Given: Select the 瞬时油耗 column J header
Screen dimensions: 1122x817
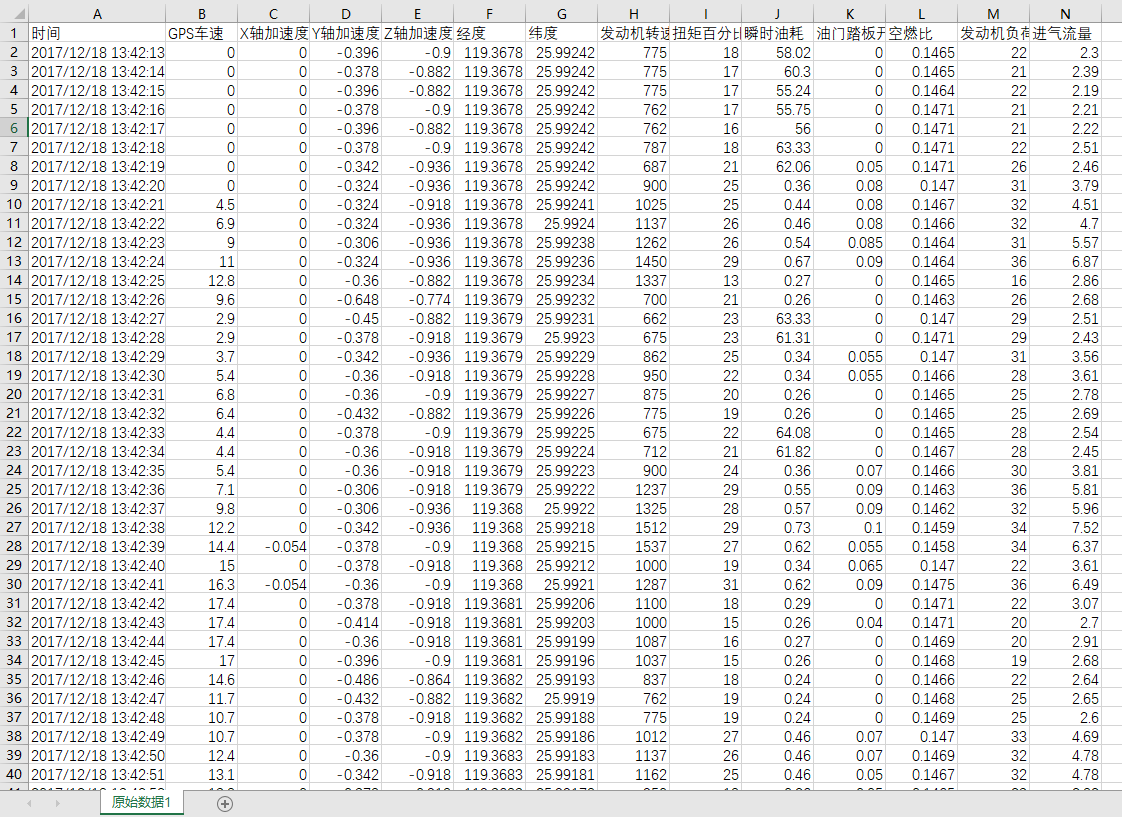Looking at the screenshot, I should tap(776, 14).
